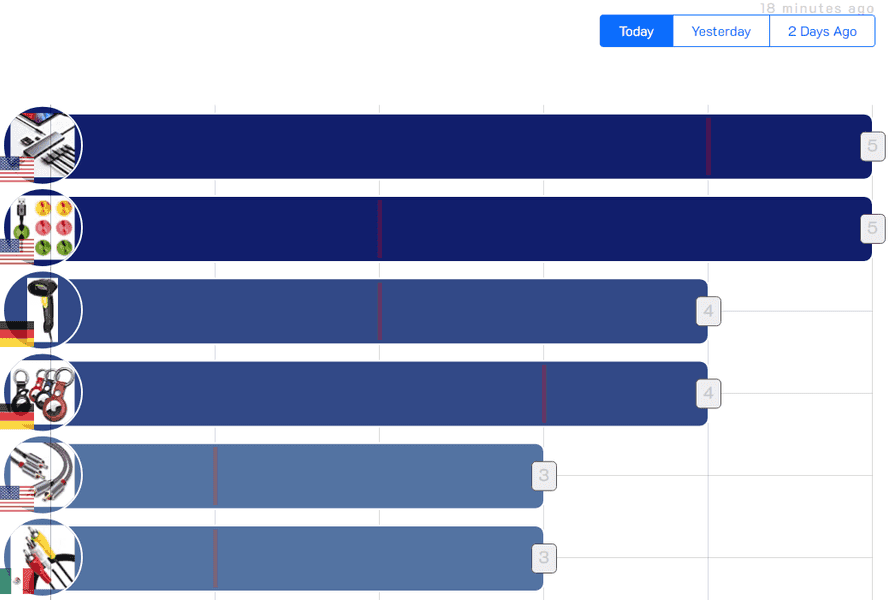Image resolution: width=894 pixels, height=600 pixels.
Task: Click the 4 badge on the barcode scanner bar
Action: click(708, 312)
